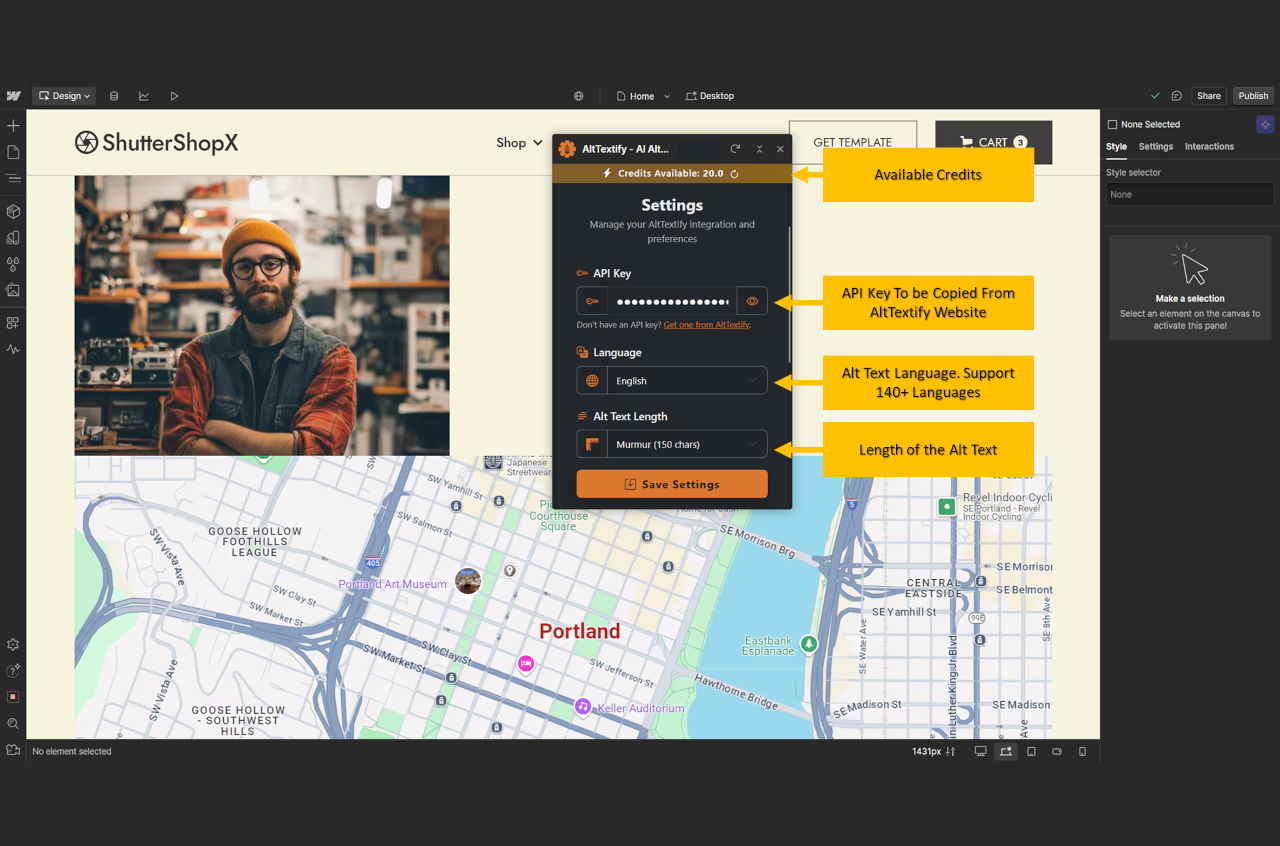Viewport: 1280px width, 846px height.
Task: Open the Components cube icon
Action: coord(13,212)
